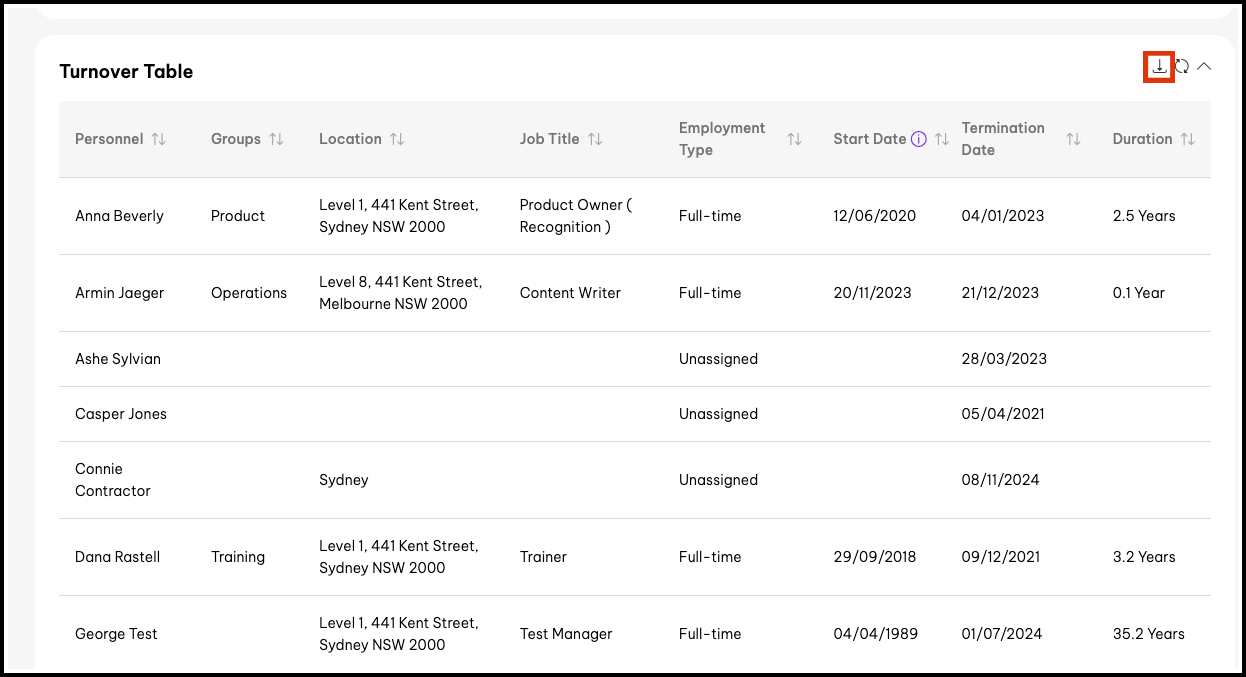Image resolution: width=1246 pixels, height=677 pixels.
Task: Sort table by Job Title column
Action: pyautogui.click(x=595, y=140)
